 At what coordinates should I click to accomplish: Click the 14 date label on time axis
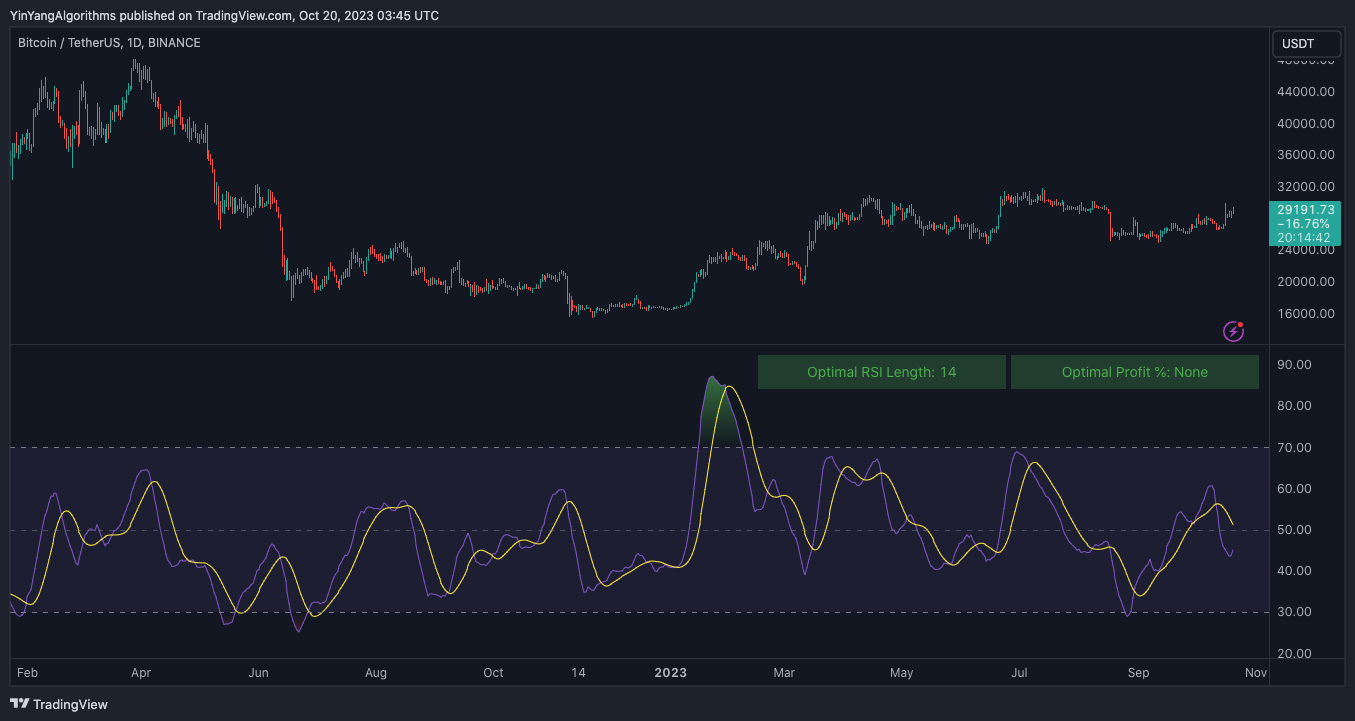coord(578,673)
